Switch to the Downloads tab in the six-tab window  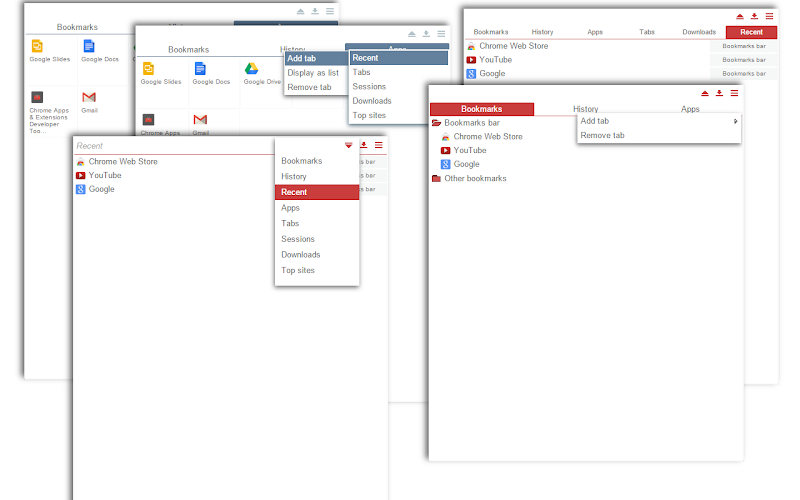699,32
